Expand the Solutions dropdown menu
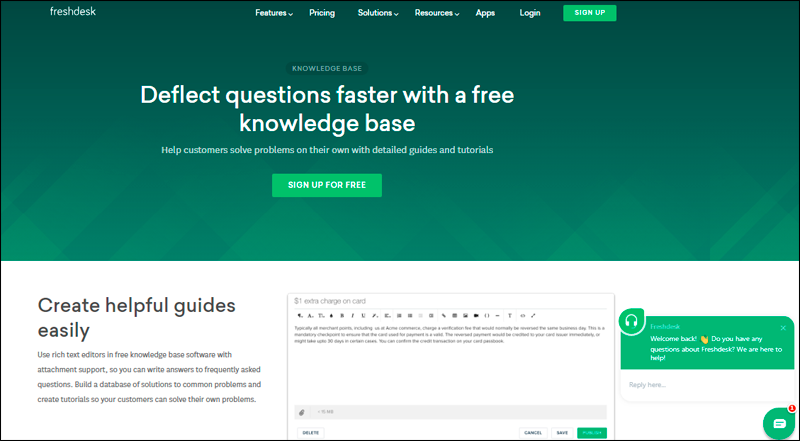 tap(378, 13)
